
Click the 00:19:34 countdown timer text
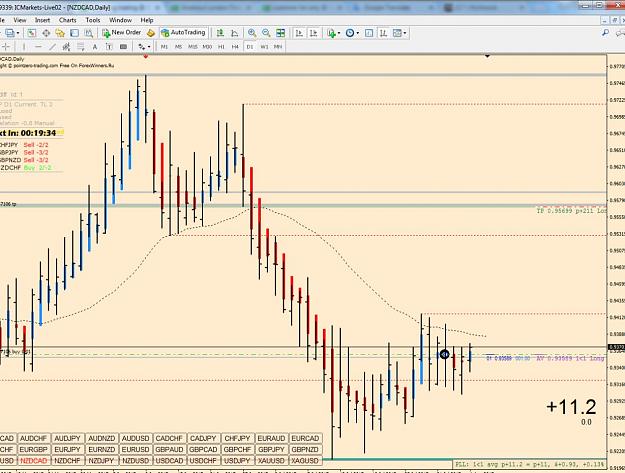(38, 133)
